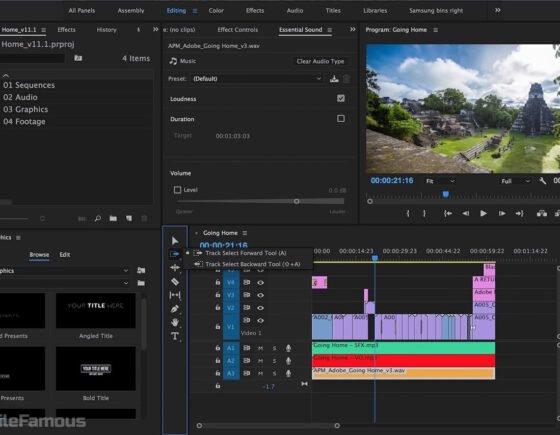Show more workspaces with double chevron
Screen dimensions: 560x435
click(498, 10)
